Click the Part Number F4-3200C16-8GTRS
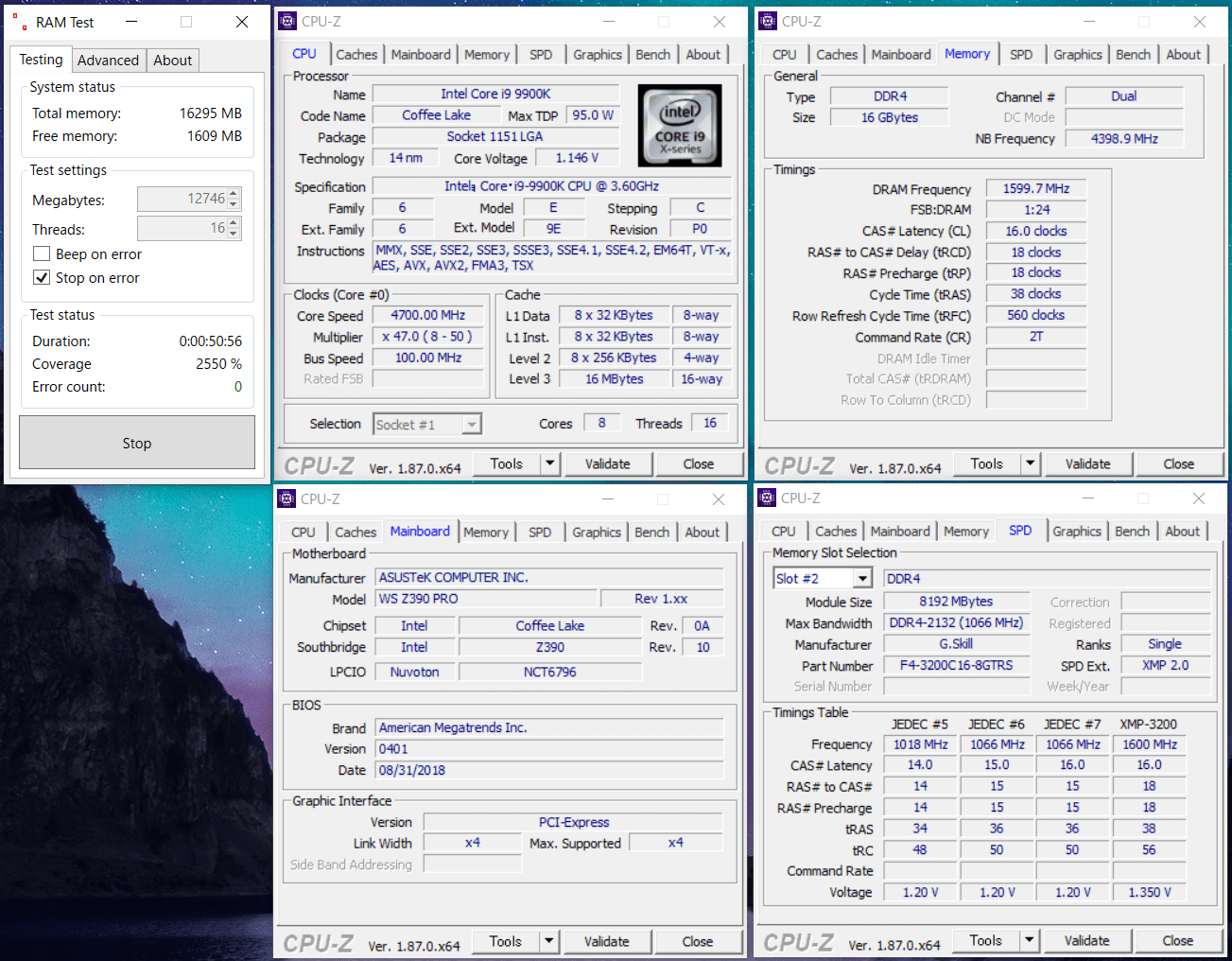The height and width of the screenshot is (961, 1232). pos(956,665)
